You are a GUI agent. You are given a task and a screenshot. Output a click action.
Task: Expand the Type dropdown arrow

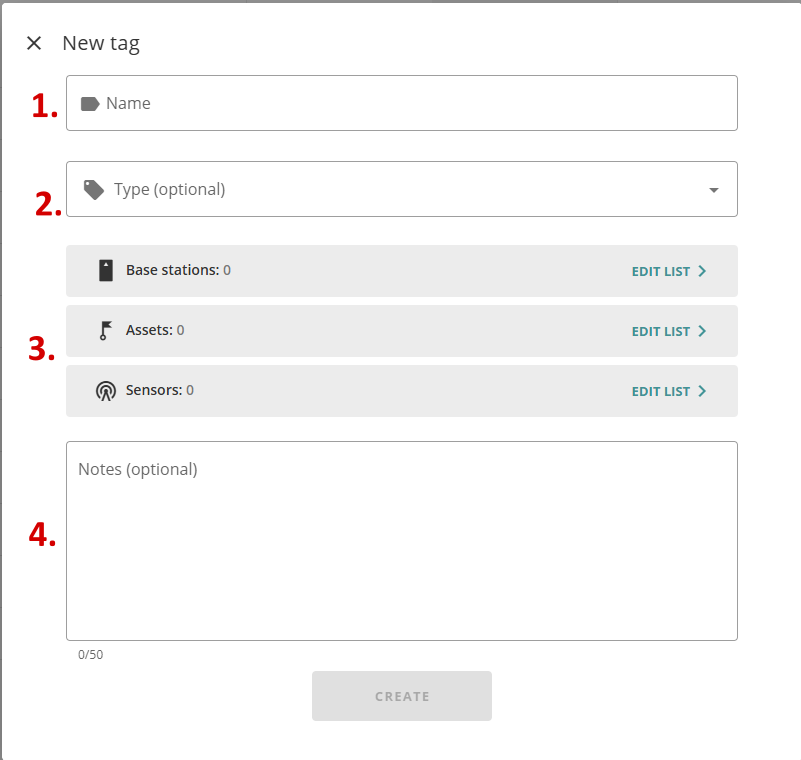click(x=714, y=190)
